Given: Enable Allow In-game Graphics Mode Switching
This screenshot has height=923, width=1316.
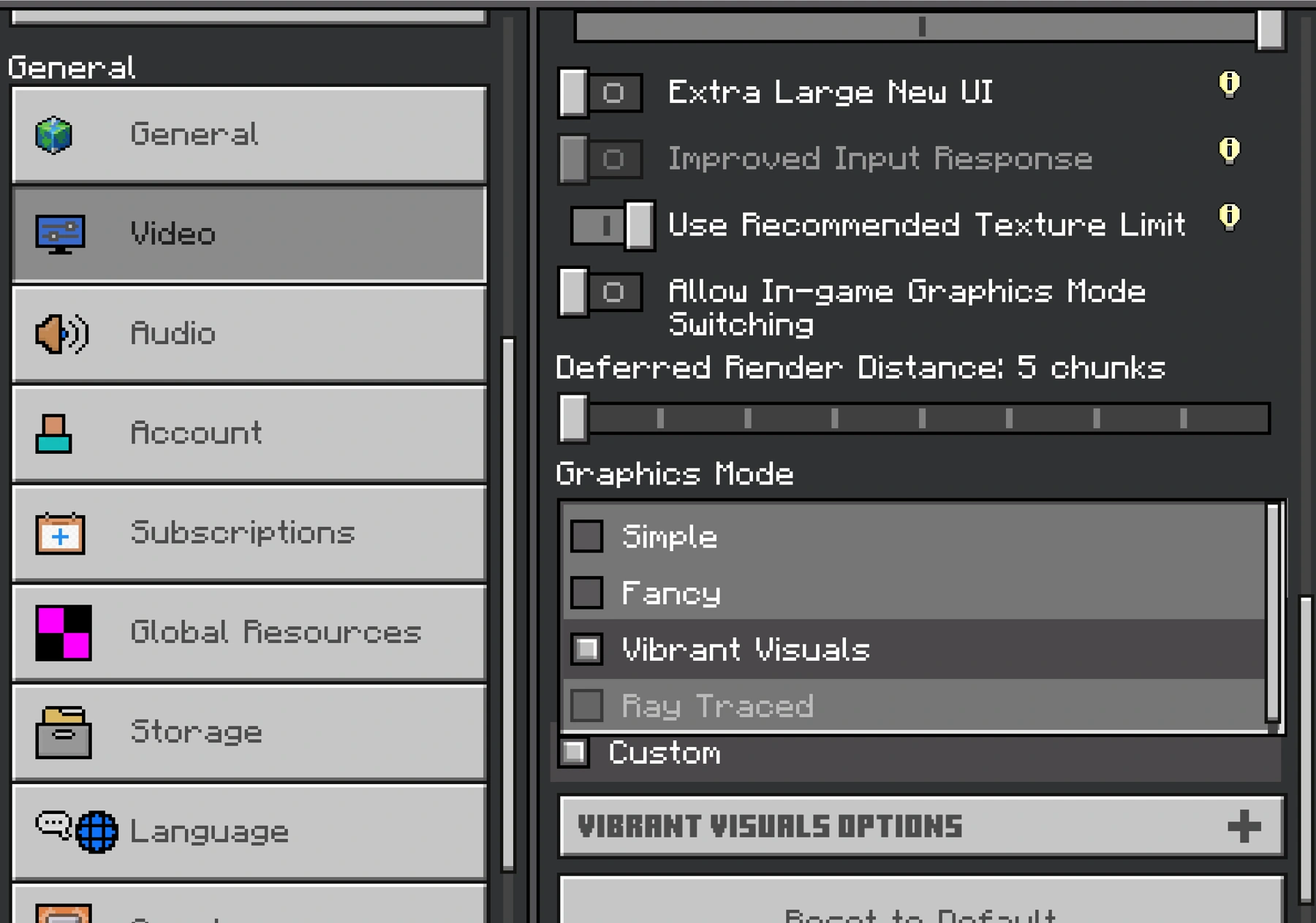Looking at the screenshot, I should point(601,292).
